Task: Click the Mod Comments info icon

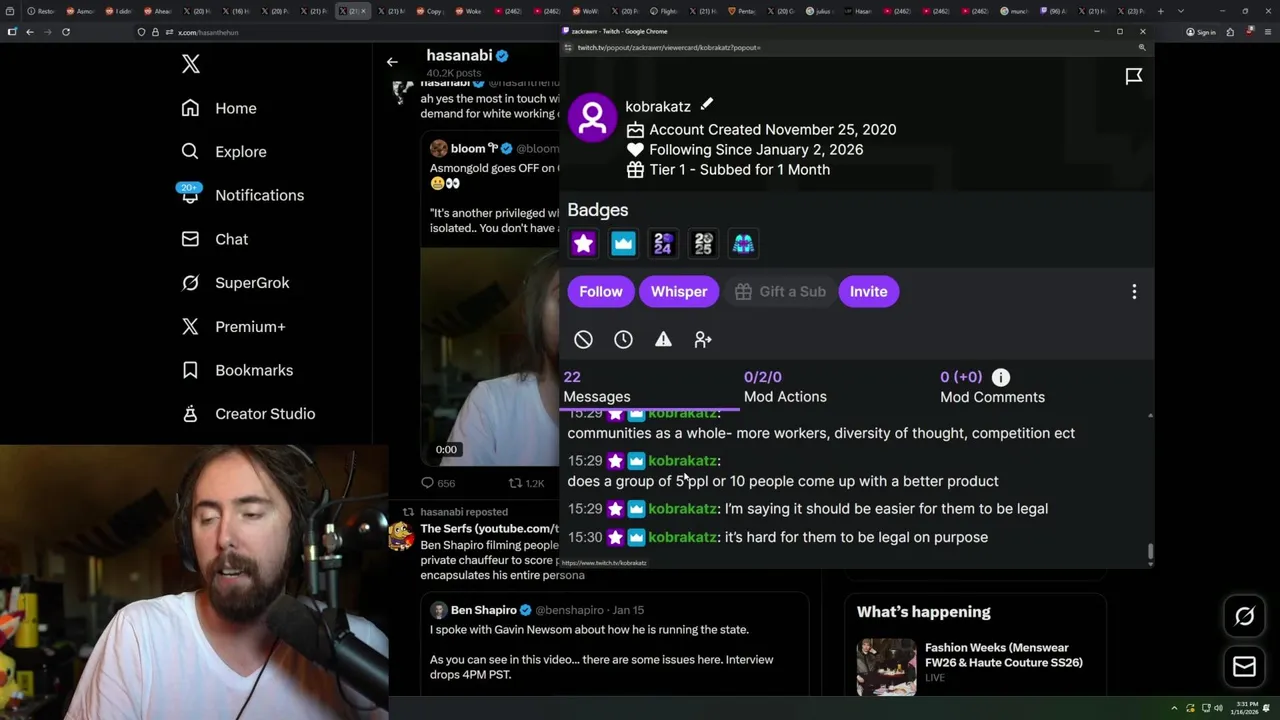Action: (x=1001, y=377)
